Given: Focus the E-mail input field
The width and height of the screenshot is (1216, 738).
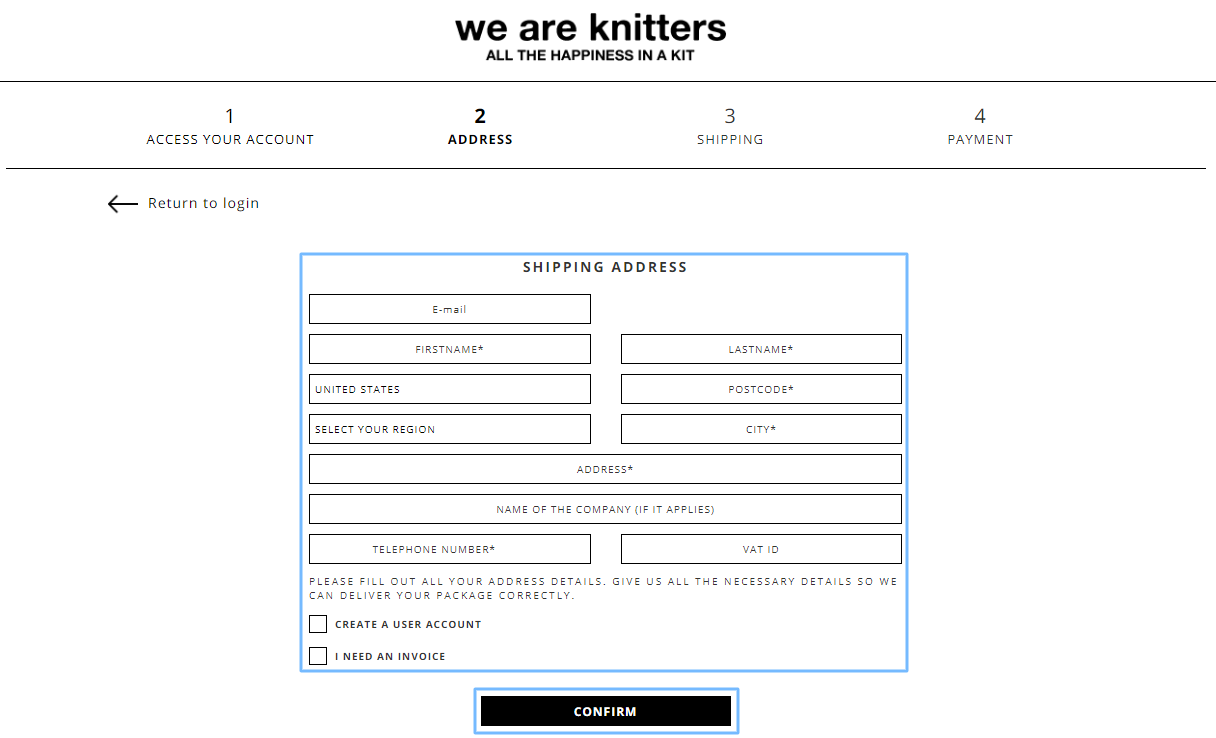Looking at the screenshot, I should [x=450, y=309].
